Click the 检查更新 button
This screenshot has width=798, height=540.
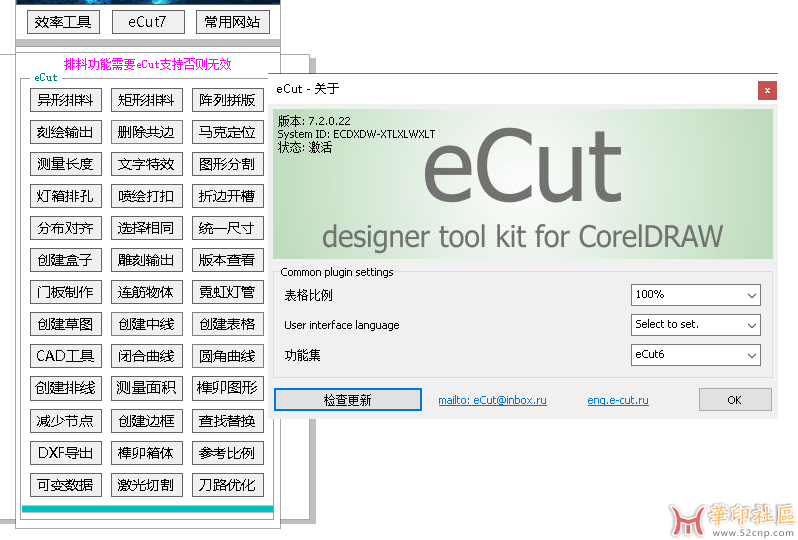pos(348,400)
